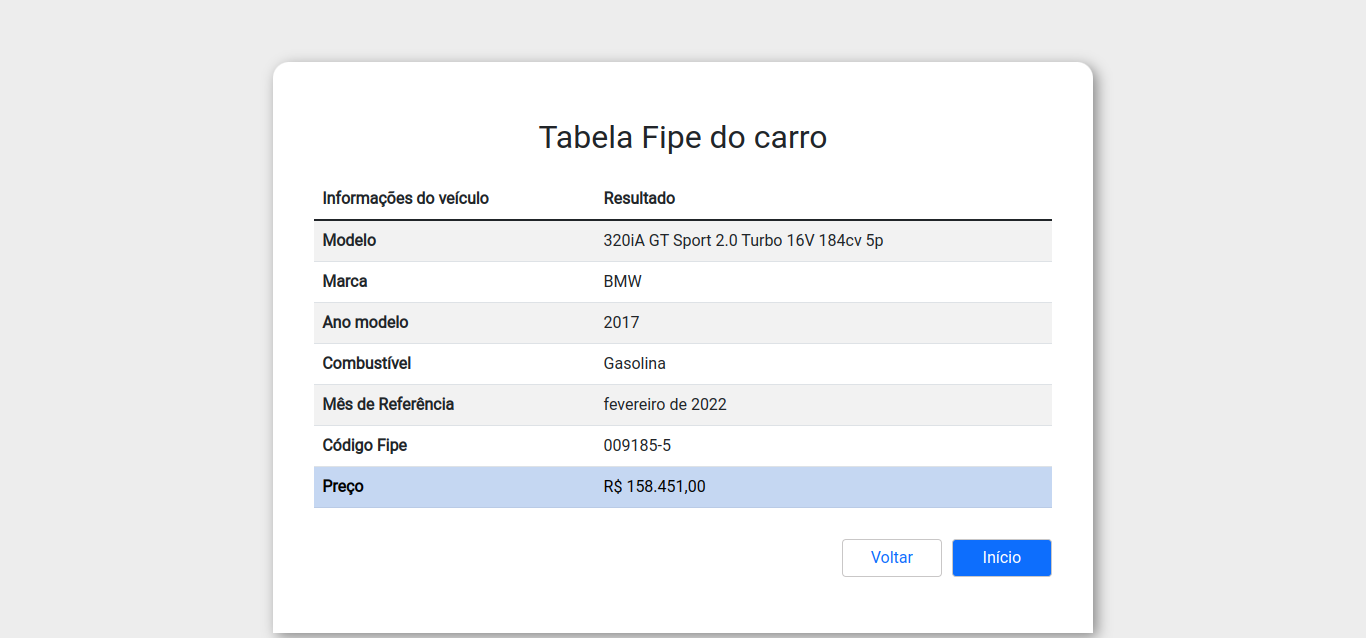The width and height of the screenshot is (1366, 638).
Task: Click the 'Informações do veículo' column header
Action: click(405, 198)
